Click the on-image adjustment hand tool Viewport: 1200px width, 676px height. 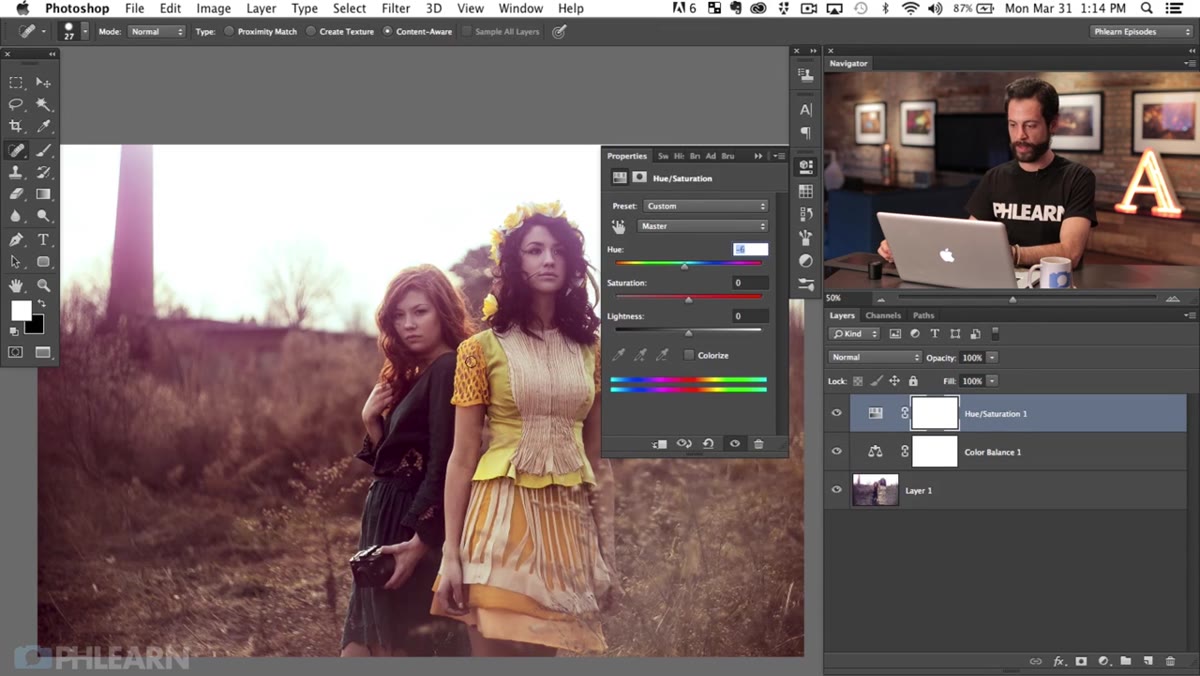coord(619,226)
